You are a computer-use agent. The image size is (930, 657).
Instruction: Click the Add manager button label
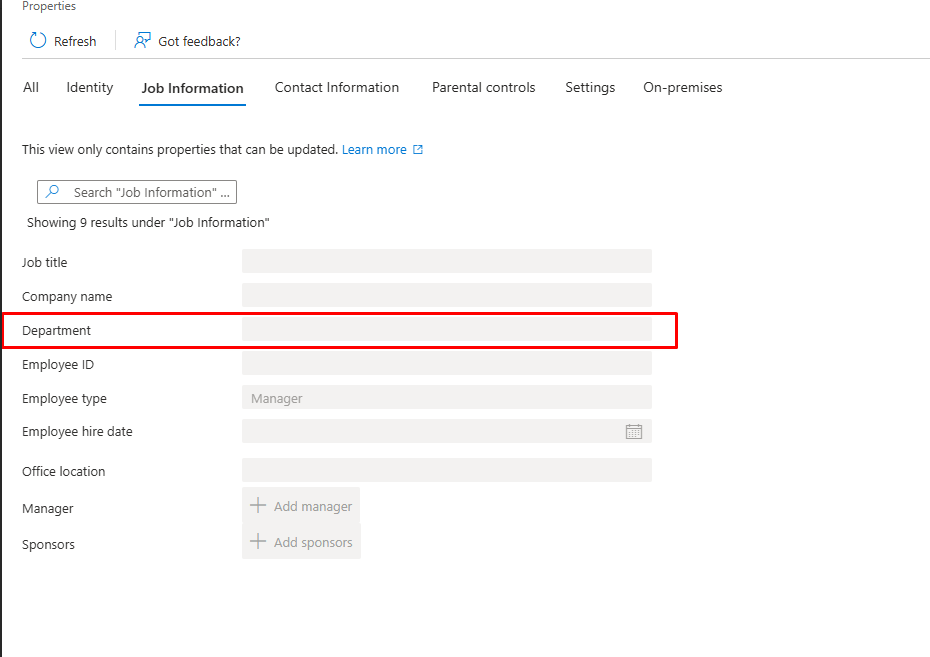(x=313, y=506)
